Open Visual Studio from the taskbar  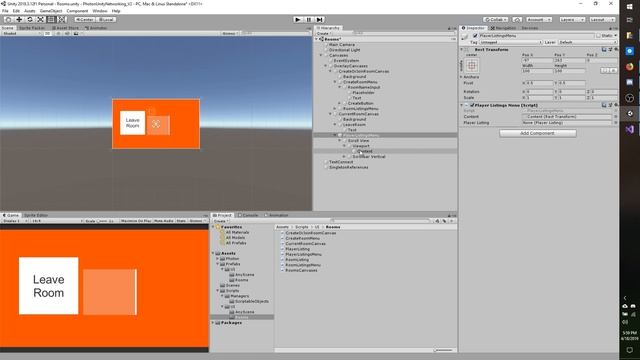(x=629, y=129)
